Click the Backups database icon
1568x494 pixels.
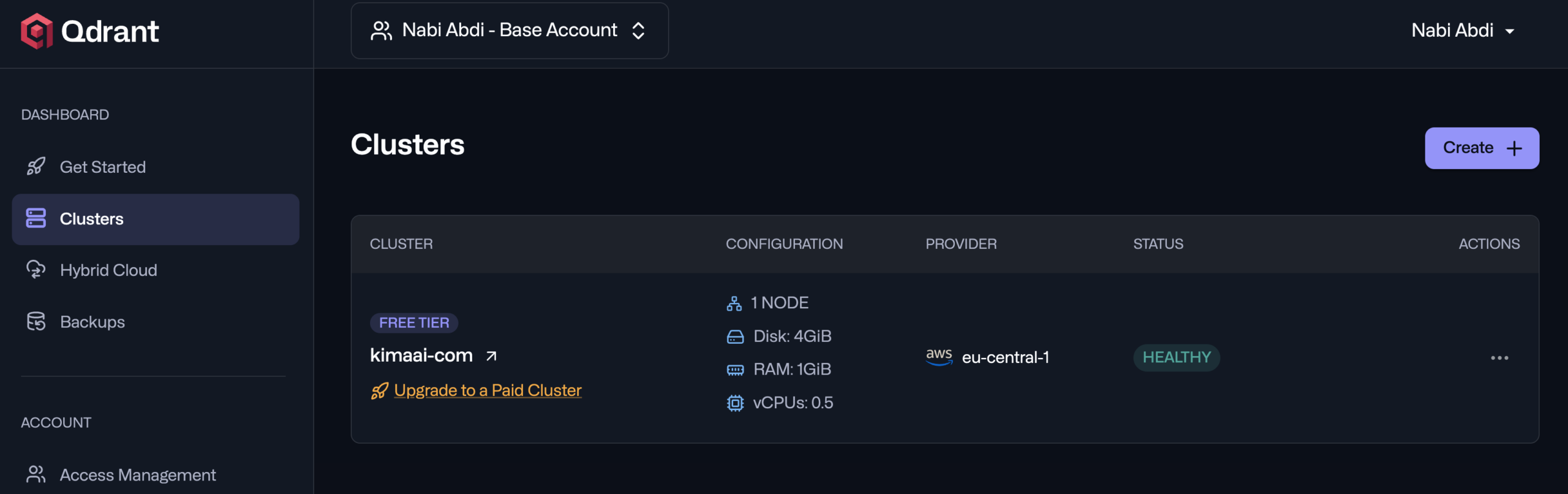pos(36,321)
